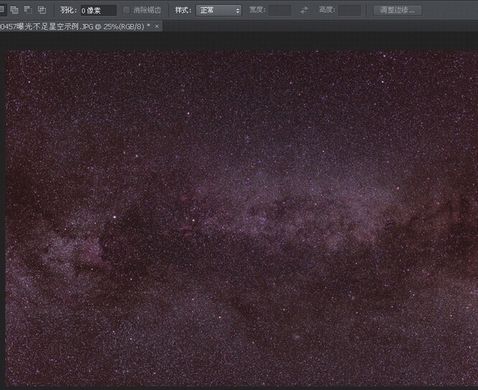Click the bright star left of the dark nebula
478x390 pixels.
115,217
